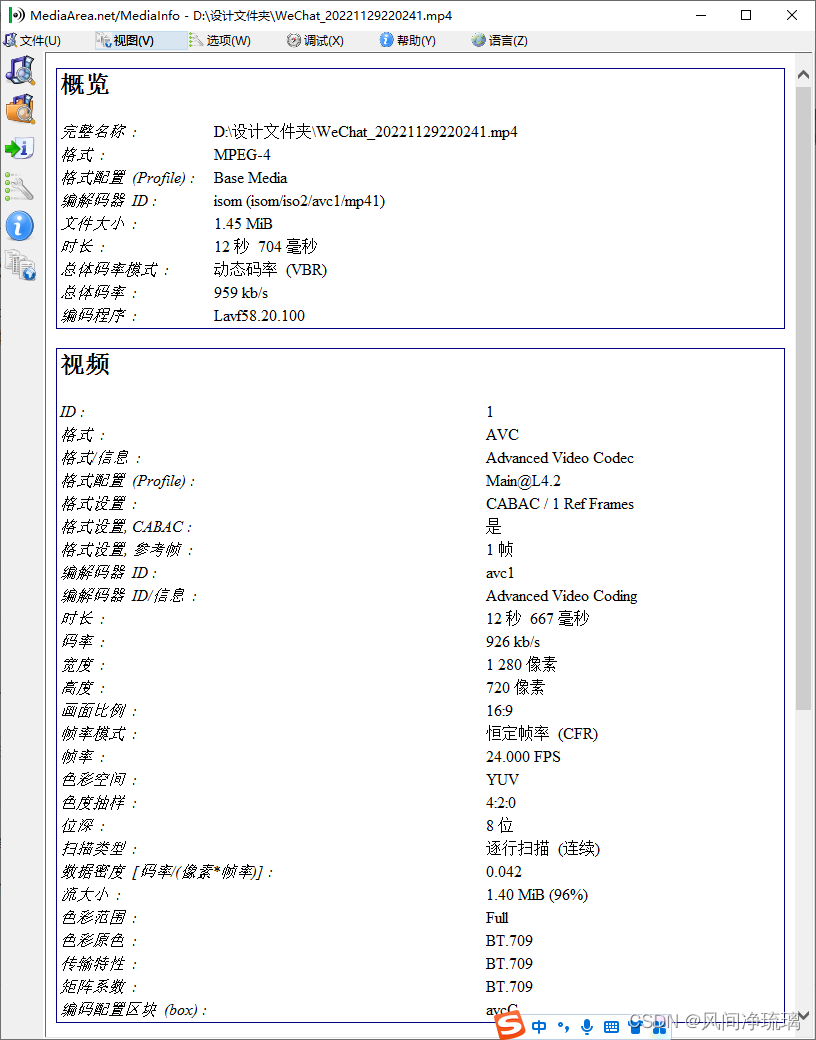Click the 720 像素 height value
The height and width of the screenshot is (1040, 816).
point(515,687)
